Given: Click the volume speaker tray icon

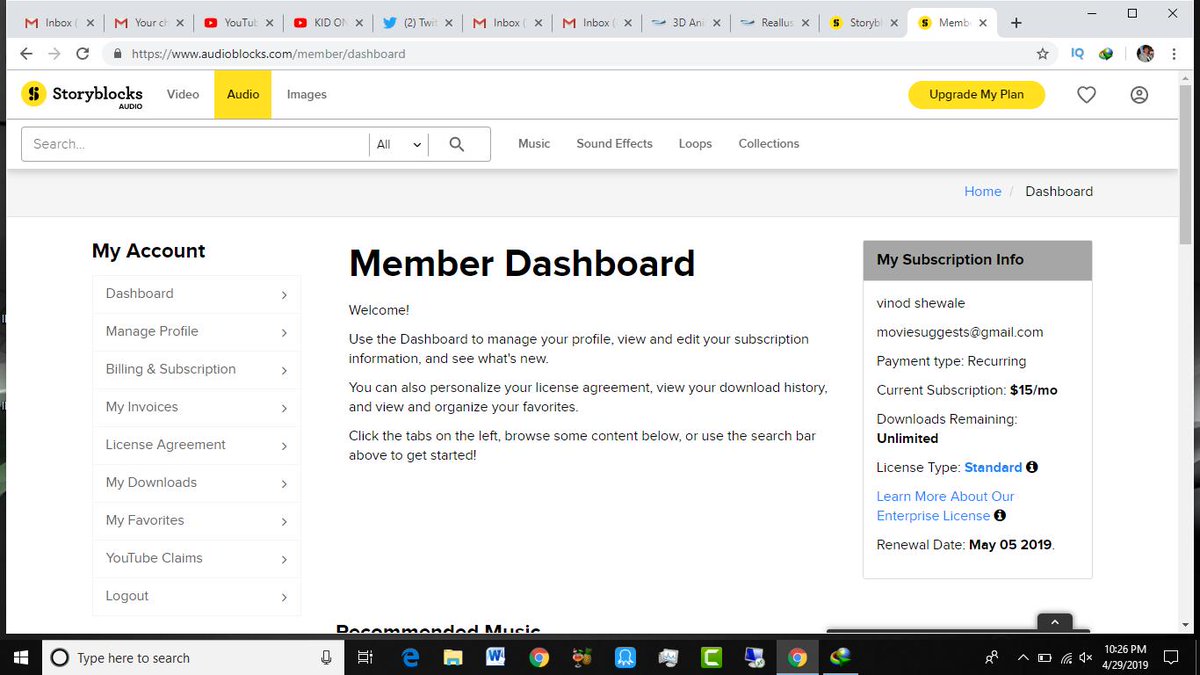Looking at the screenshot, I should click(x=1087, y=658).
